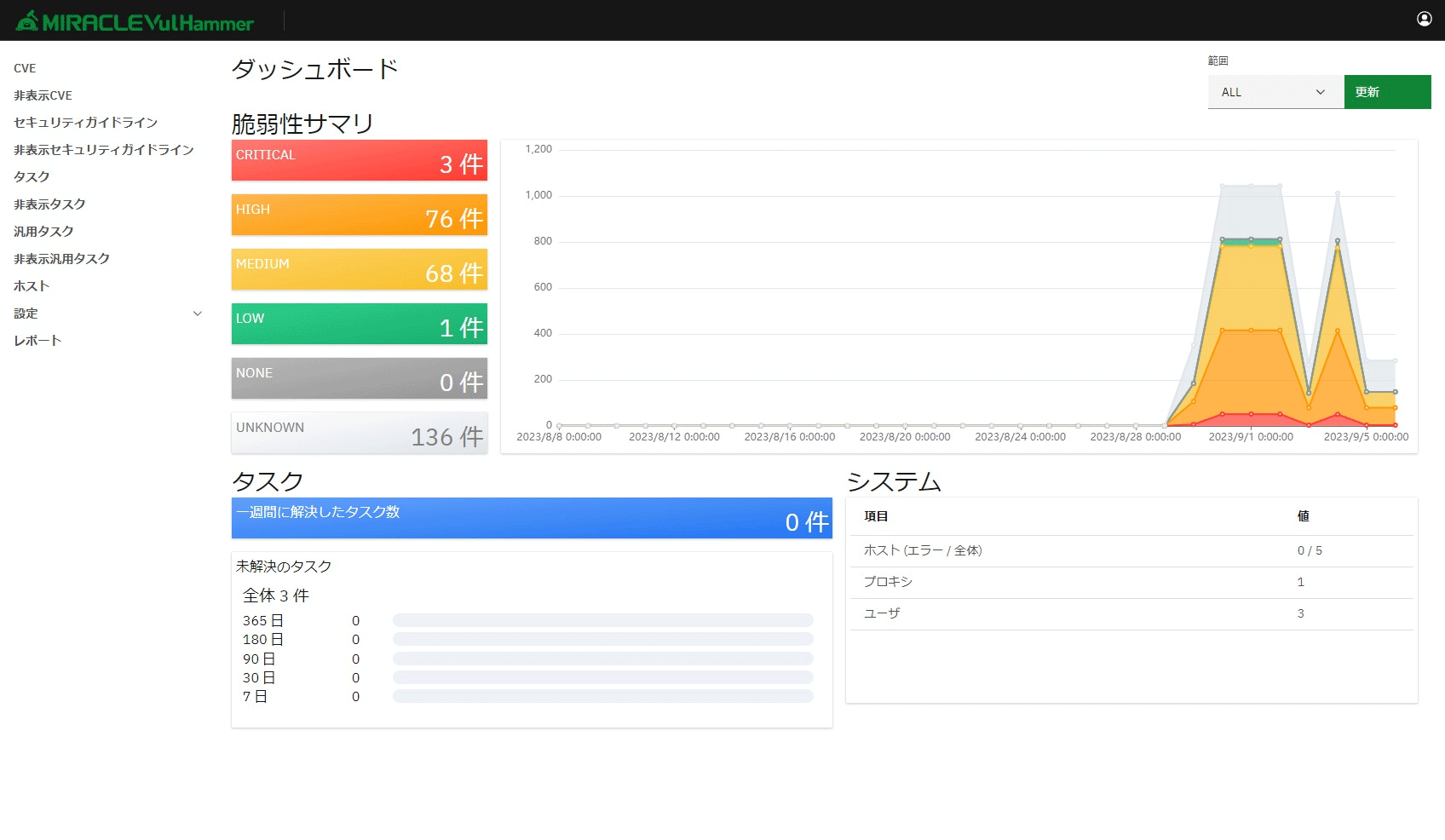Open the レポート menu item
1445x840 pixels.
(x=37, y=341)
